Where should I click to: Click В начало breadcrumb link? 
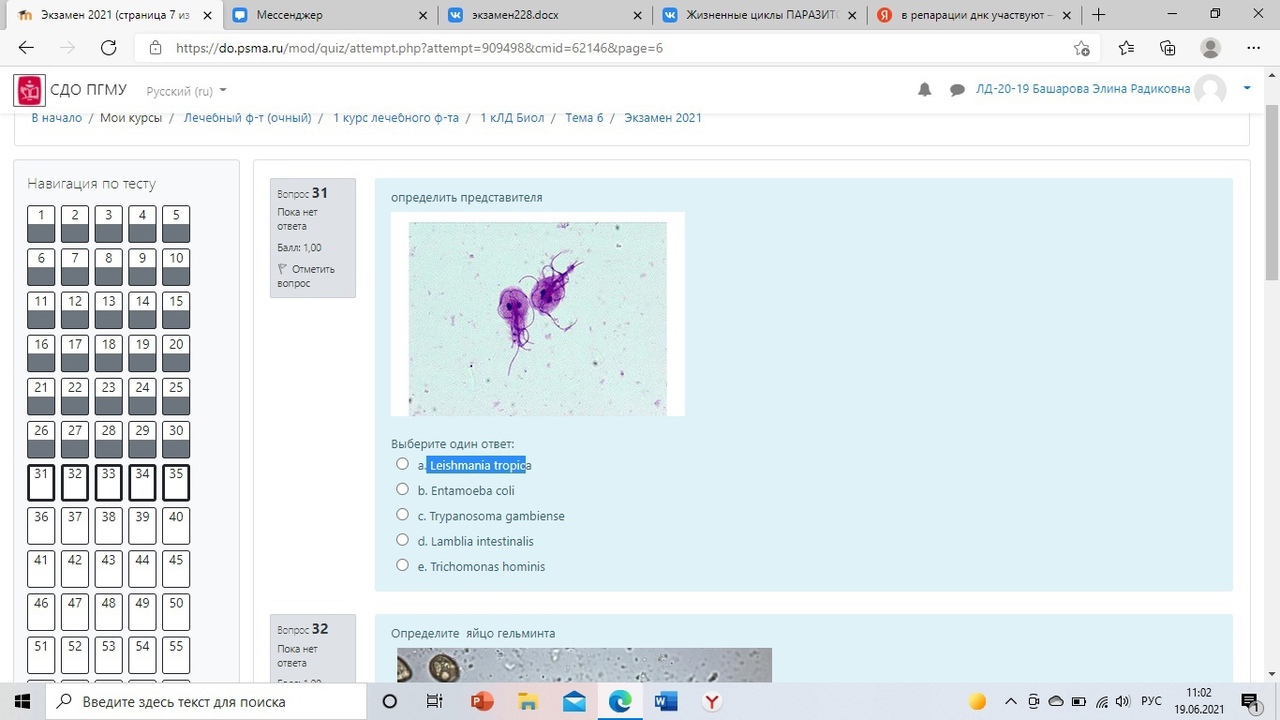pyautogui.click(x=57, y=118)
